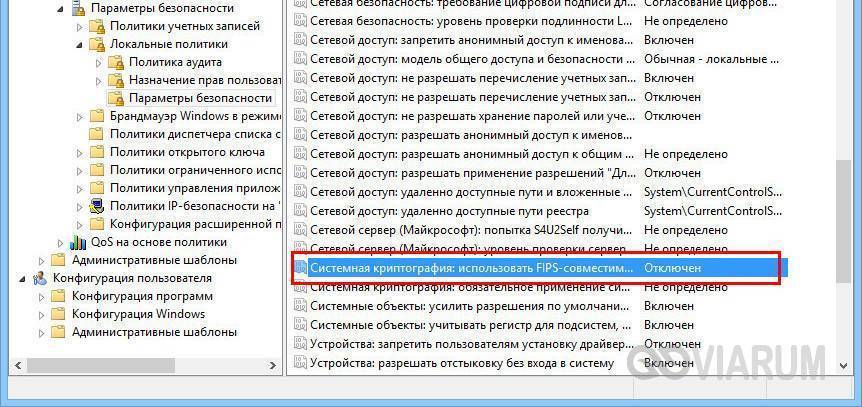Click policy icon for модель общего доступа и безопасности
Viewport: 862px width, 407px height.
click(300, 59)
